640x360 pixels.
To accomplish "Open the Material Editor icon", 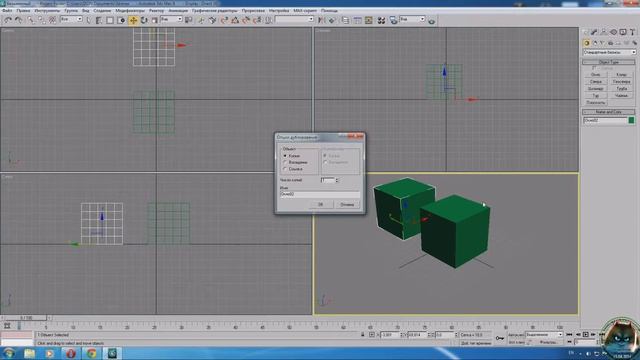I will click(x=381, y=20).
